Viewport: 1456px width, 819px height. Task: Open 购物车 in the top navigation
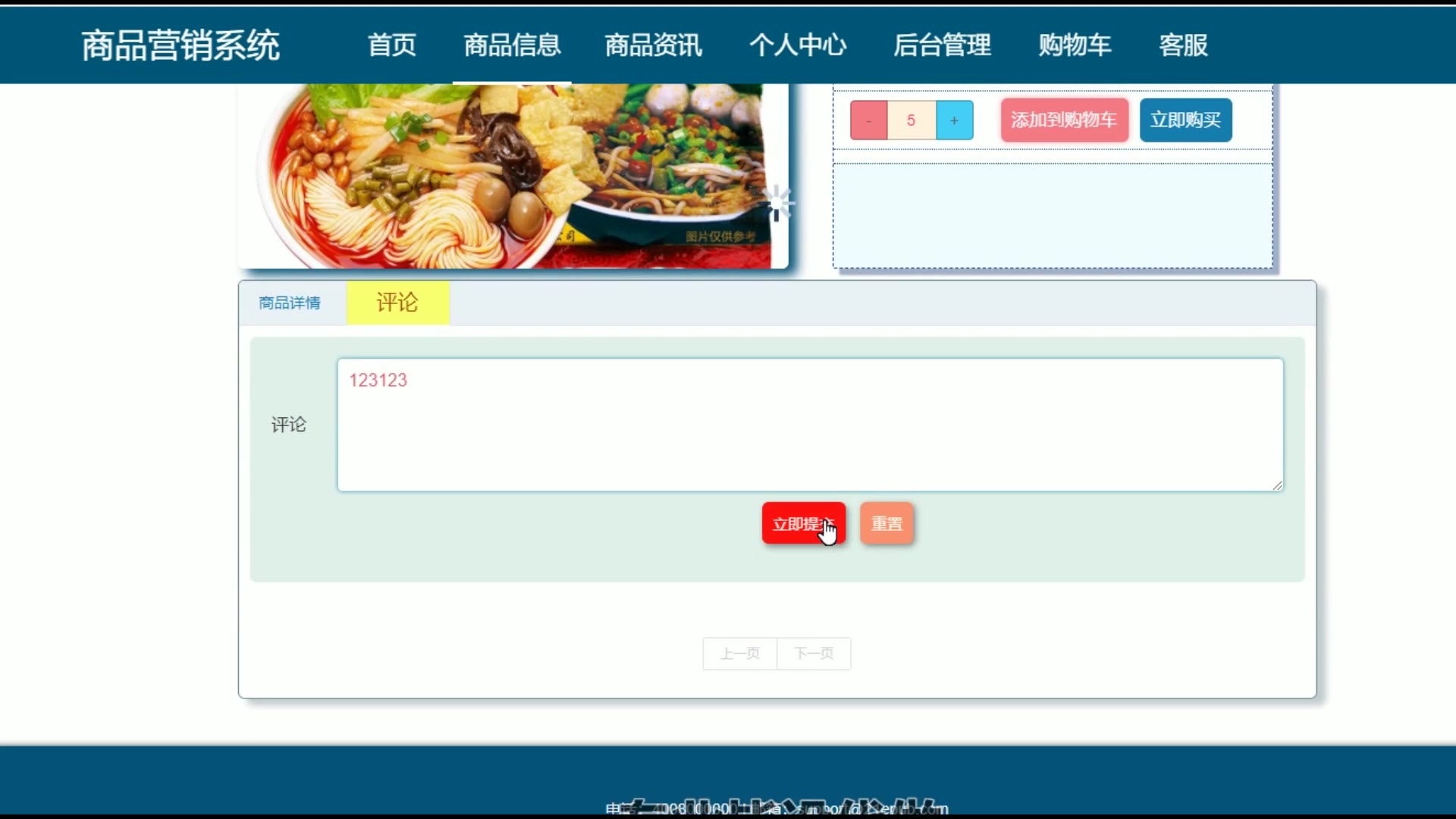pyautogui.click(x=1075, y=45)
